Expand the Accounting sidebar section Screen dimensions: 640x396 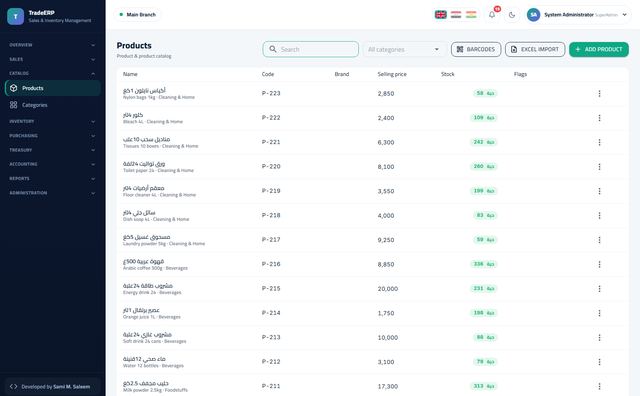(x=52, y=164)
